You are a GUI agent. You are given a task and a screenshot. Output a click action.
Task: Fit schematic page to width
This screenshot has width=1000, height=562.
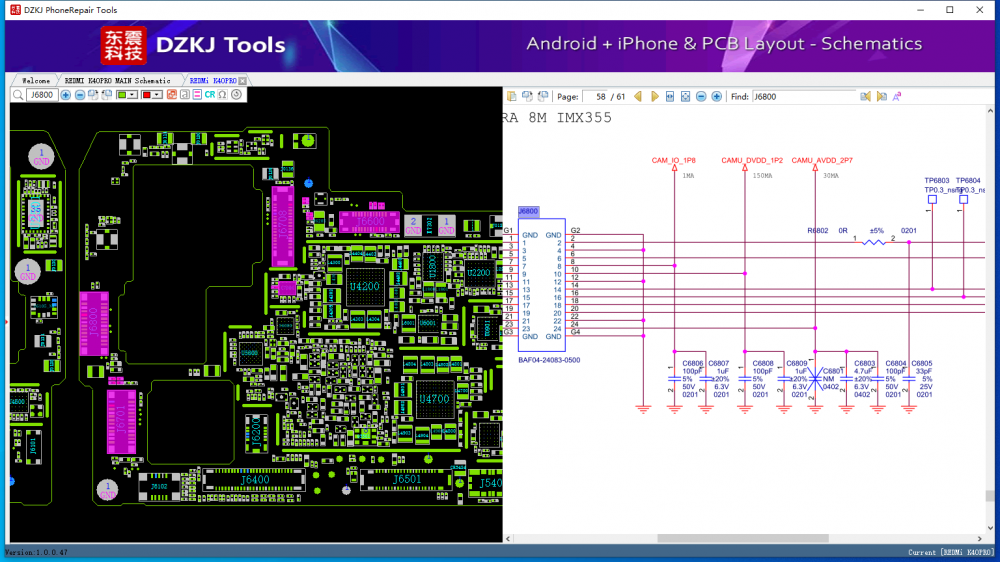tap(670, 97)
